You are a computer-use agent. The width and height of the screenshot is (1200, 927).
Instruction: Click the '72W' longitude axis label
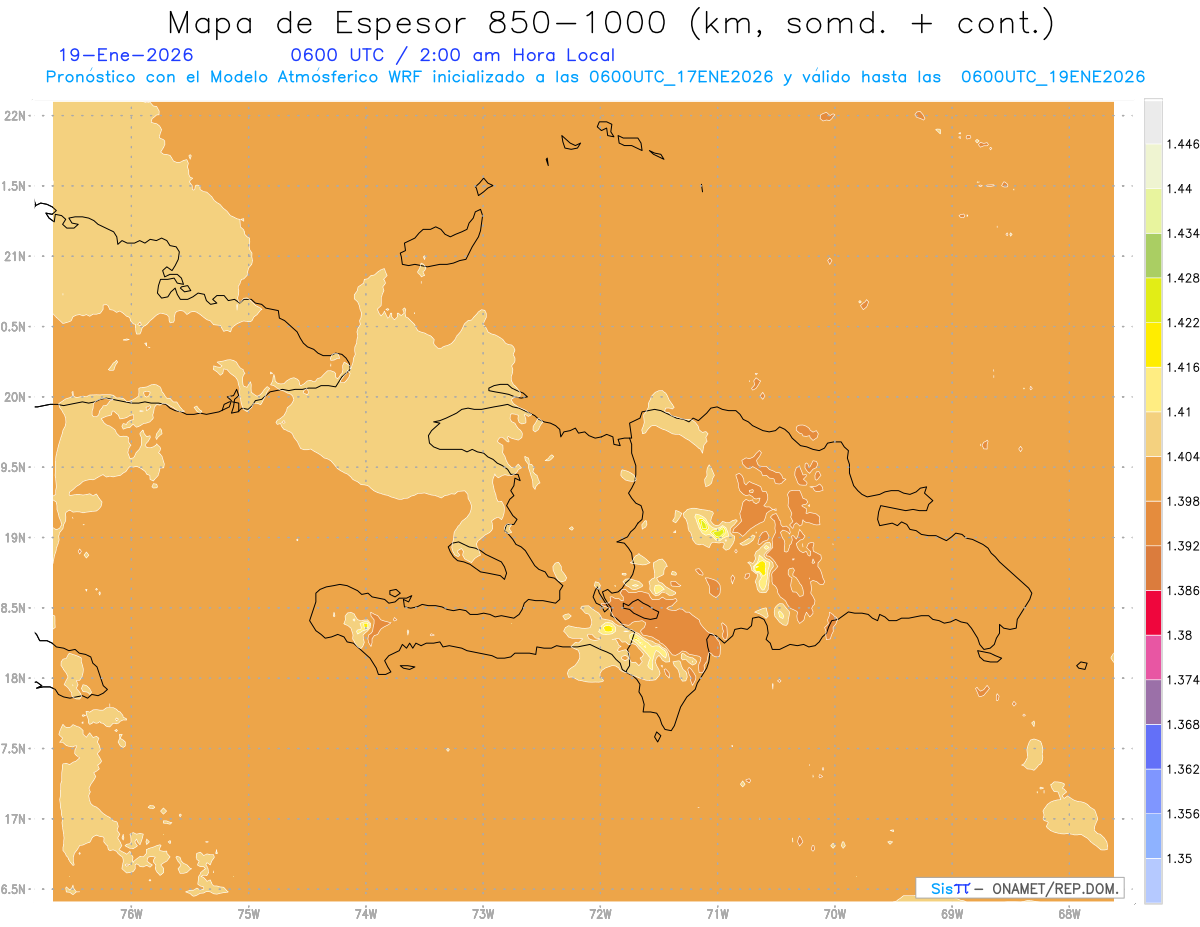coord(600,915)
